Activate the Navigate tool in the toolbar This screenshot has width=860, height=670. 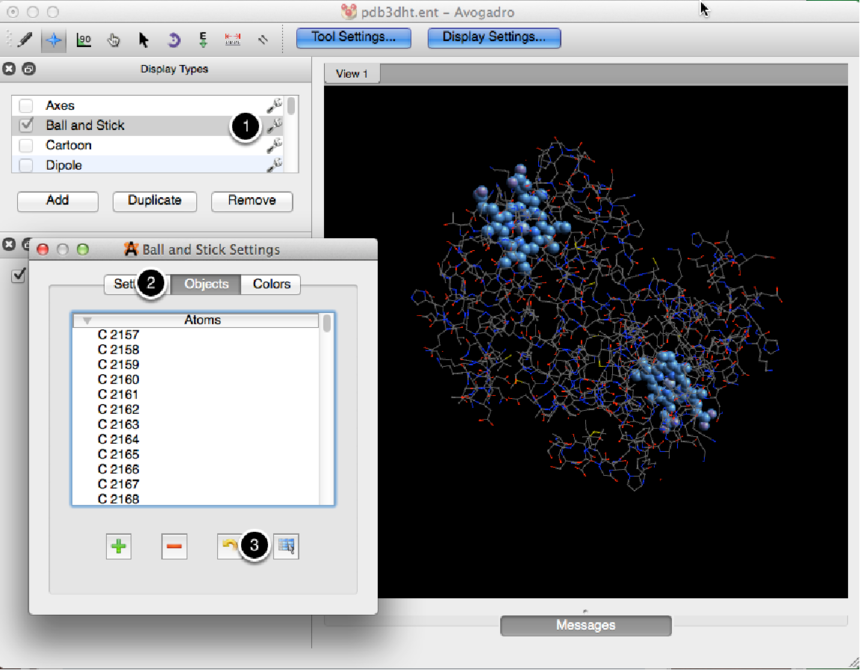tap(53, 40)
